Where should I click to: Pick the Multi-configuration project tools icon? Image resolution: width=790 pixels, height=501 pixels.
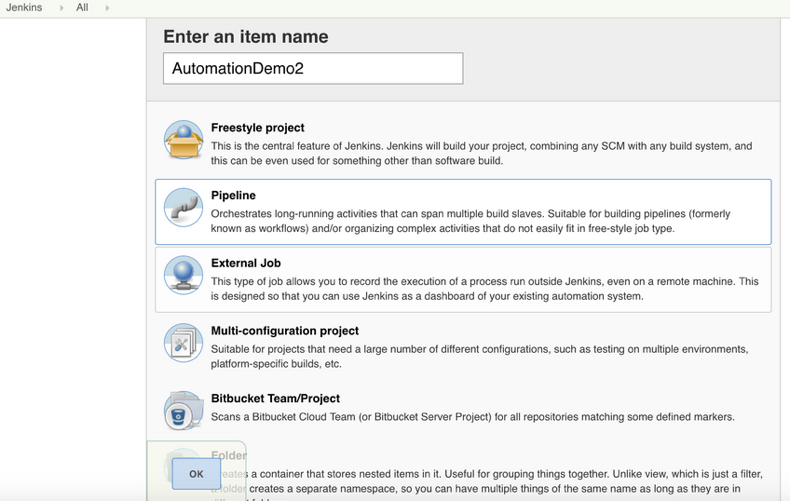pyautogui.click(x=183, y=343)
